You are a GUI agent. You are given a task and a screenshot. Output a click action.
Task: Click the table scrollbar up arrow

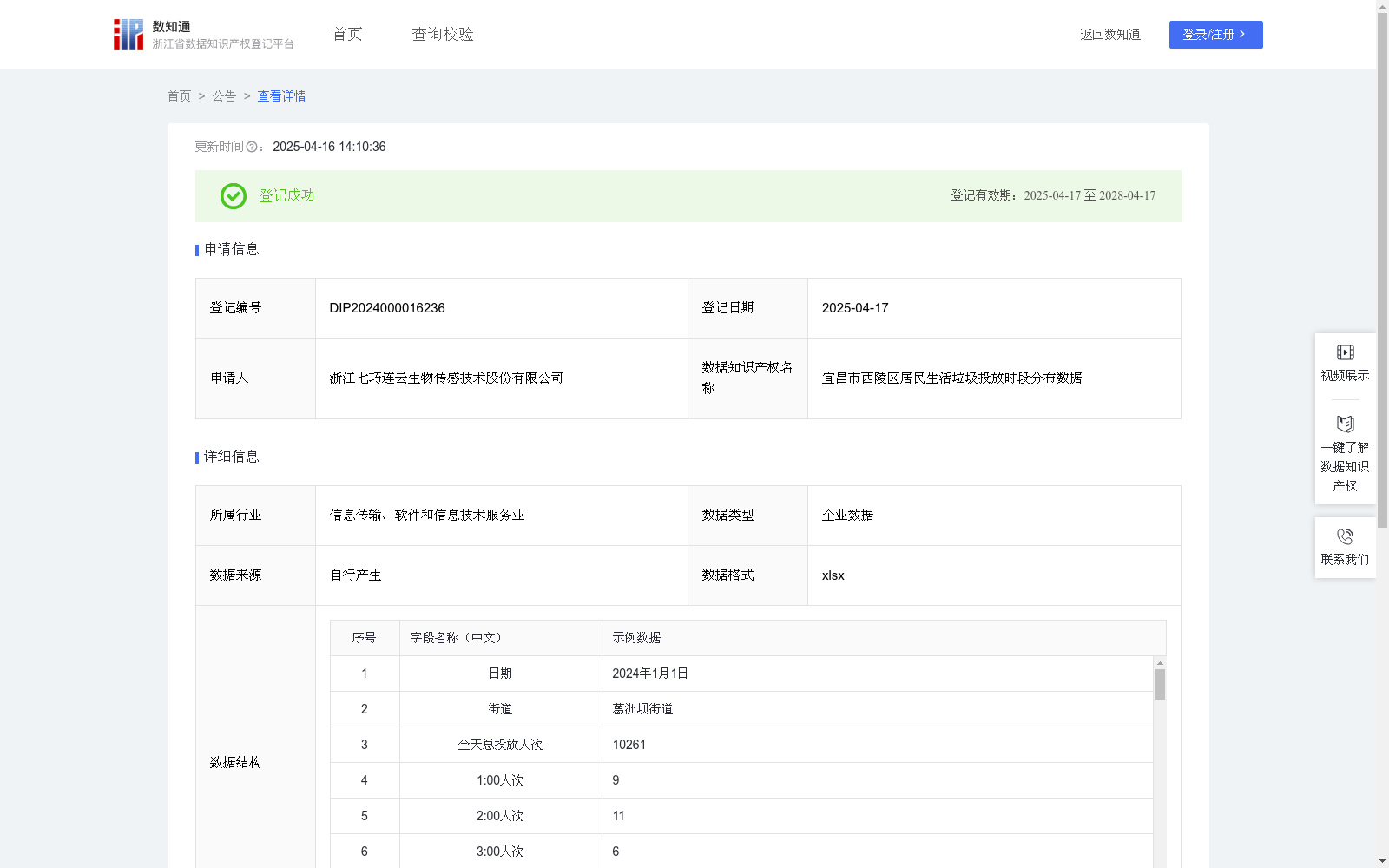[1160, 663]
